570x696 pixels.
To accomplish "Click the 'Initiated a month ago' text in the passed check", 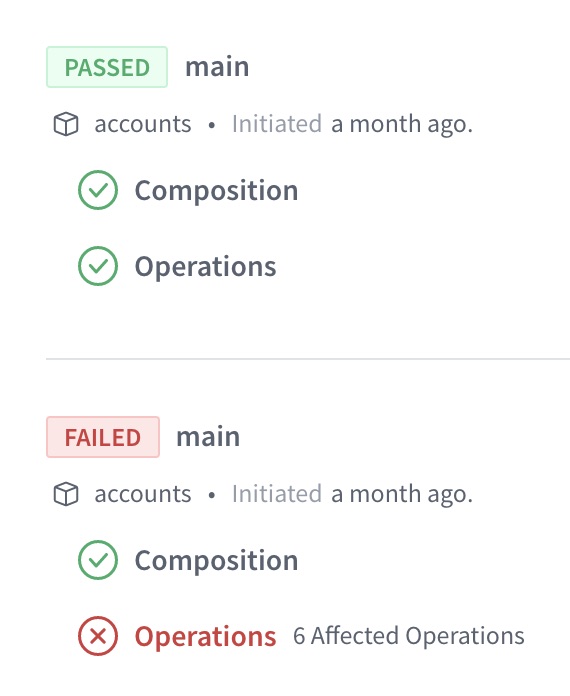I will (352, 124).
